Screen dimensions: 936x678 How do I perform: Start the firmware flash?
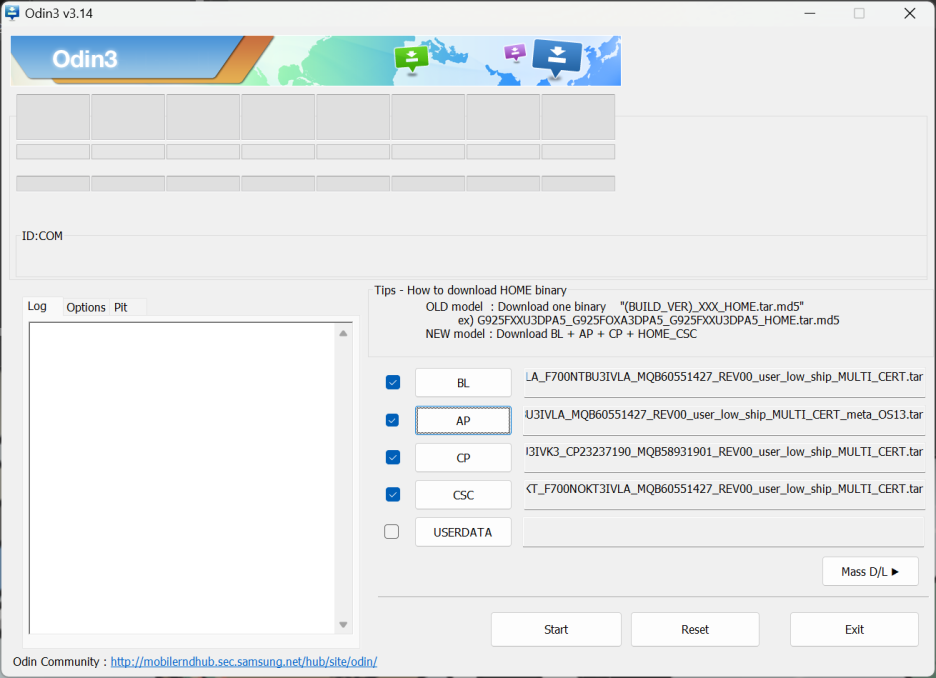point(556,629)
